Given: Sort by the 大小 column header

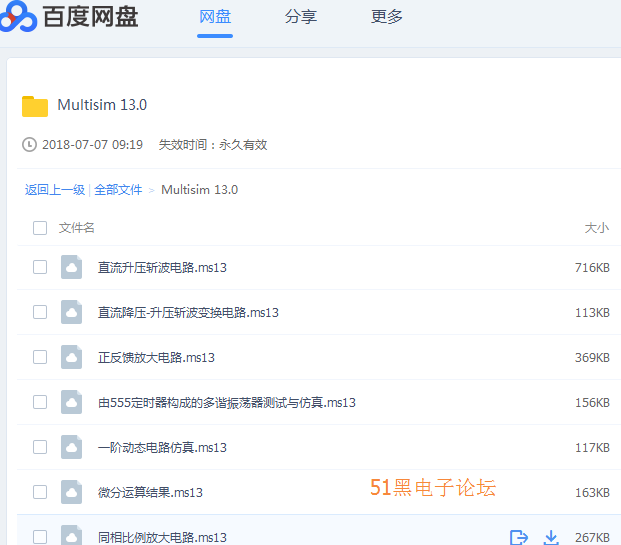Looking at the screenshot, I should [597, 228].
